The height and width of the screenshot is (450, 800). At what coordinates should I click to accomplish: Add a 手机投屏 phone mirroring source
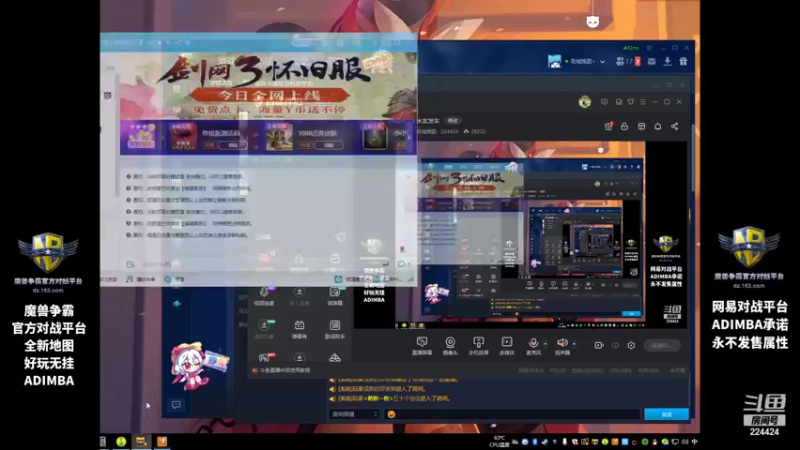[x=478, y=345]
